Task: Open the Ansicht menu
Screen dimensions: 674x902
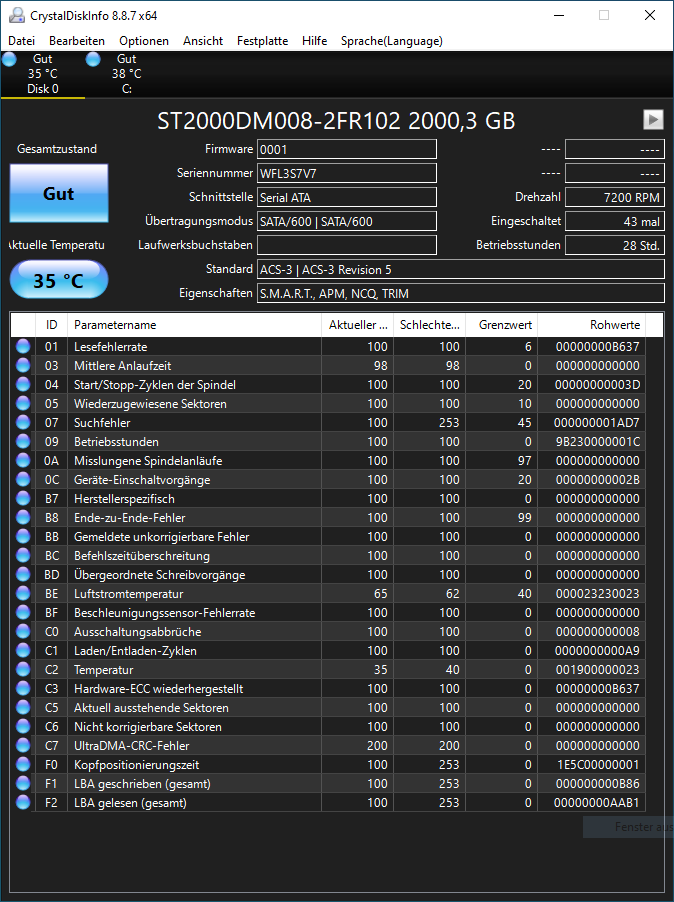Action: click(203, 41)
